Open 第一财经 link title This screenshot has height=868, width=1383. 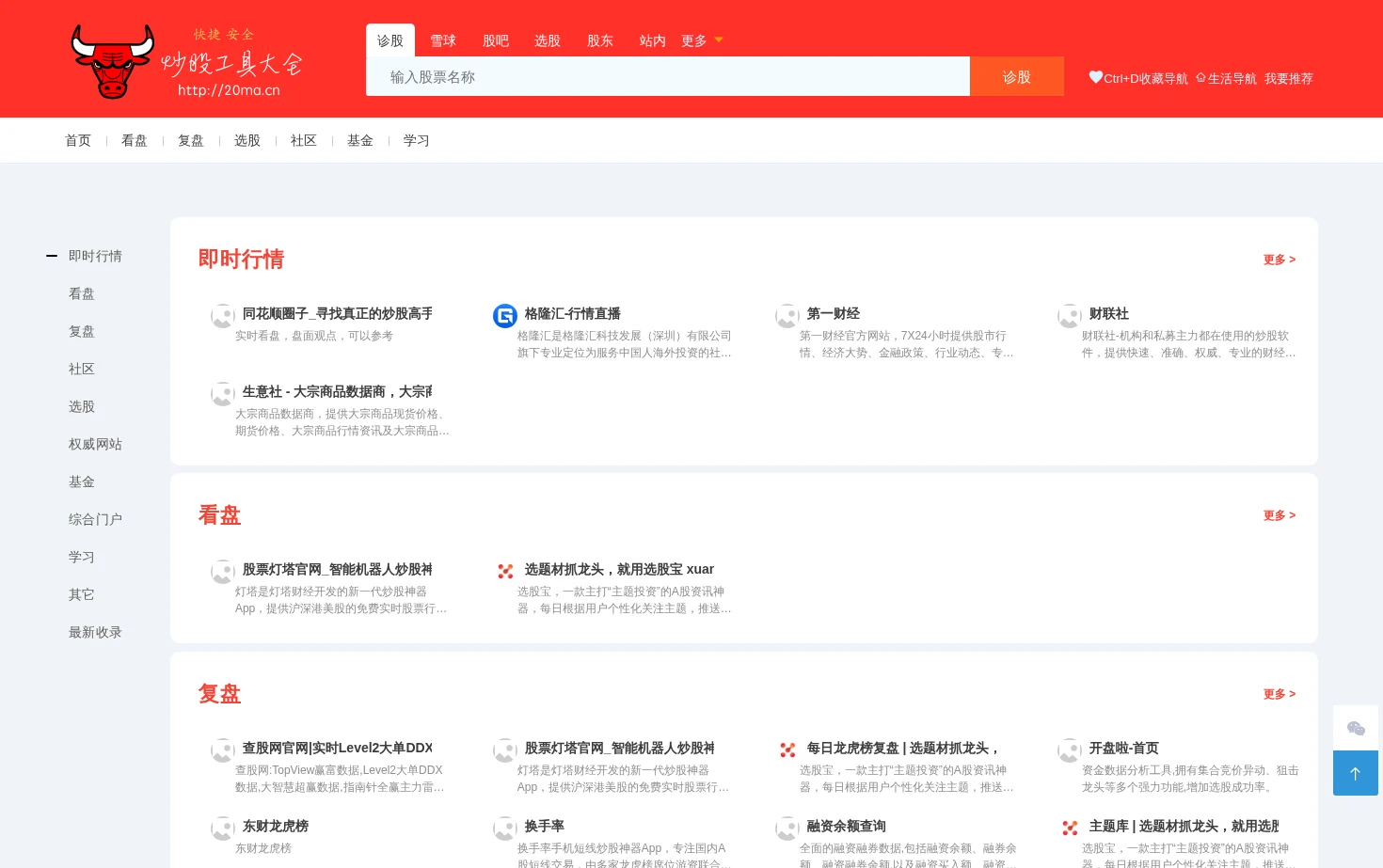point(834,313)
